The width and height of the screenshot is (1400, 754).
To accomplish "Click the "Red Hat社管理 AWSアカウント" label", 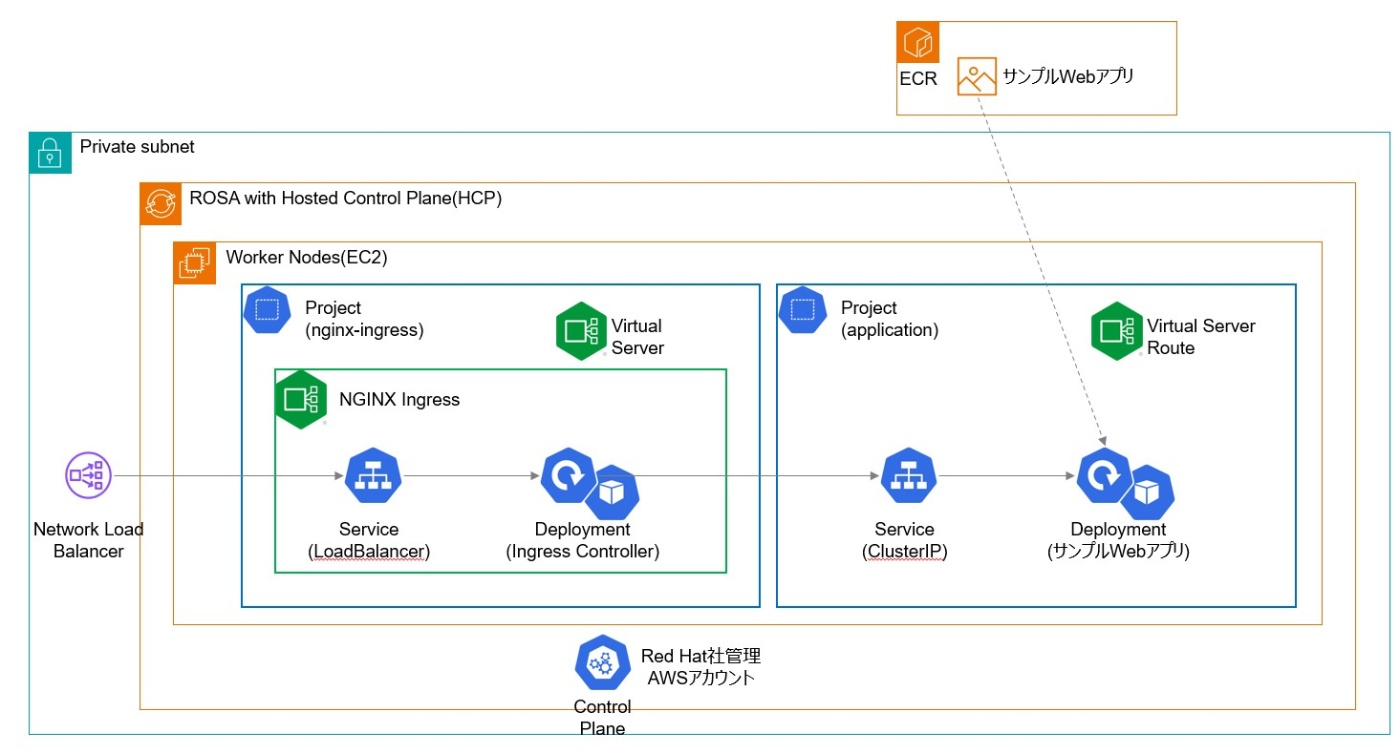I will 701,667.
